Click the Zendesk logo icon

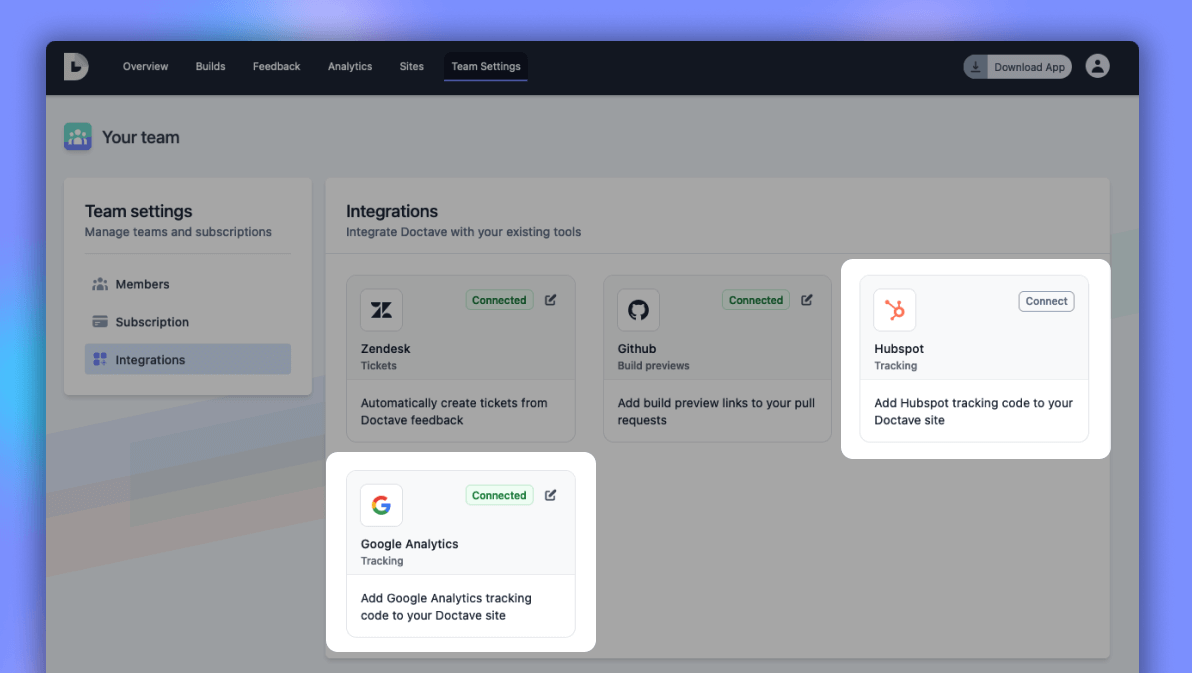coord(382,310)
